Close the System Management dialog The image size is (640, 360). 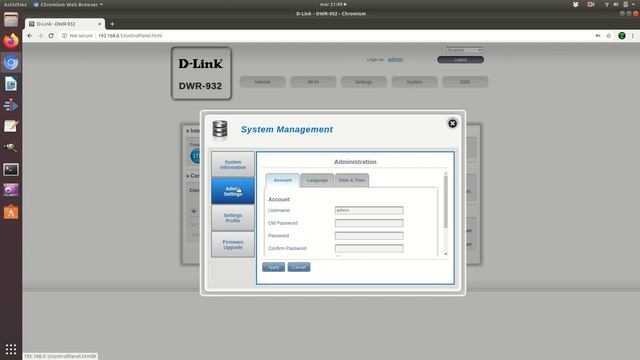[452, 123]
